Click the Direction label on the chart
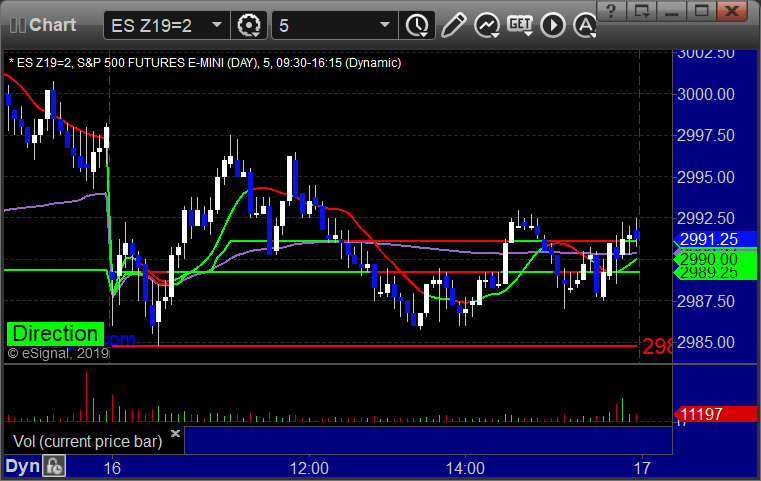The image size is (761, 481). click(x=55, y=334)
